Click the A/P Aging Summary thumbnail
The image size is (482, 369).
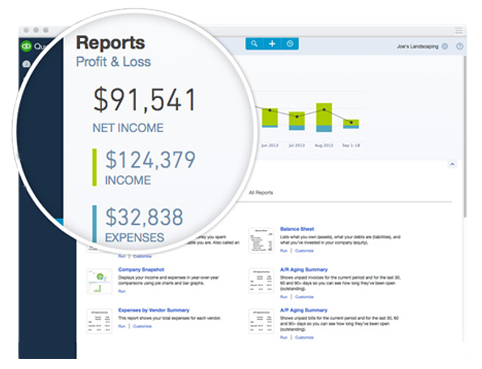tap(261, 321)
